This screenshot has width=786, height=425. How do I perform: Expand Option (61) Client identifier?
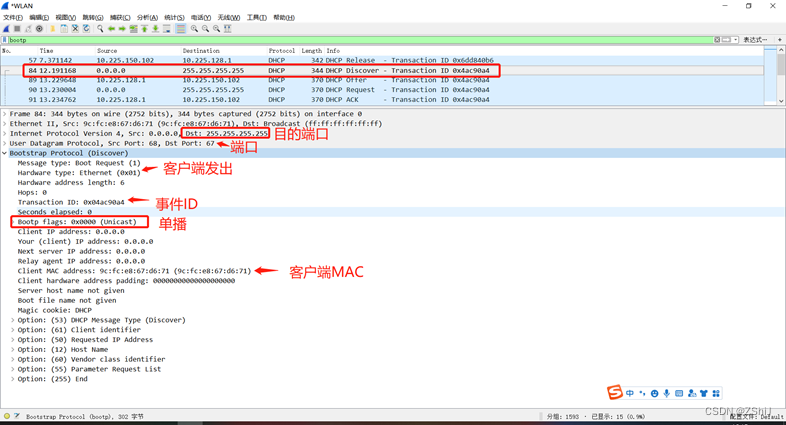pos(13,330)
